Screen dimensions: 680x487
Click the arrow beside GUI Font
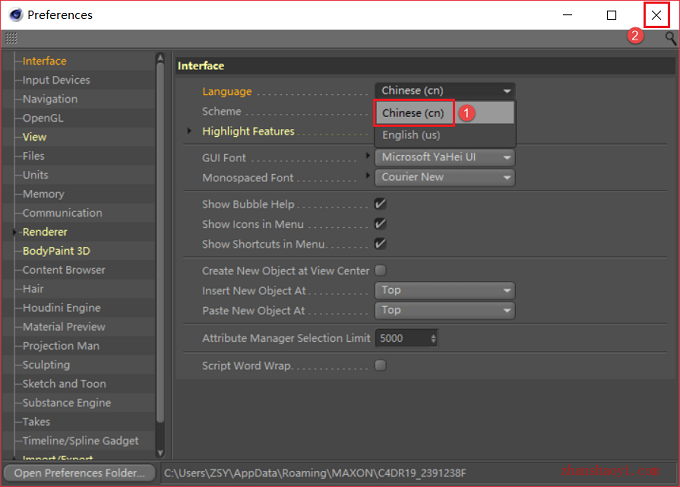coord(367,155)
